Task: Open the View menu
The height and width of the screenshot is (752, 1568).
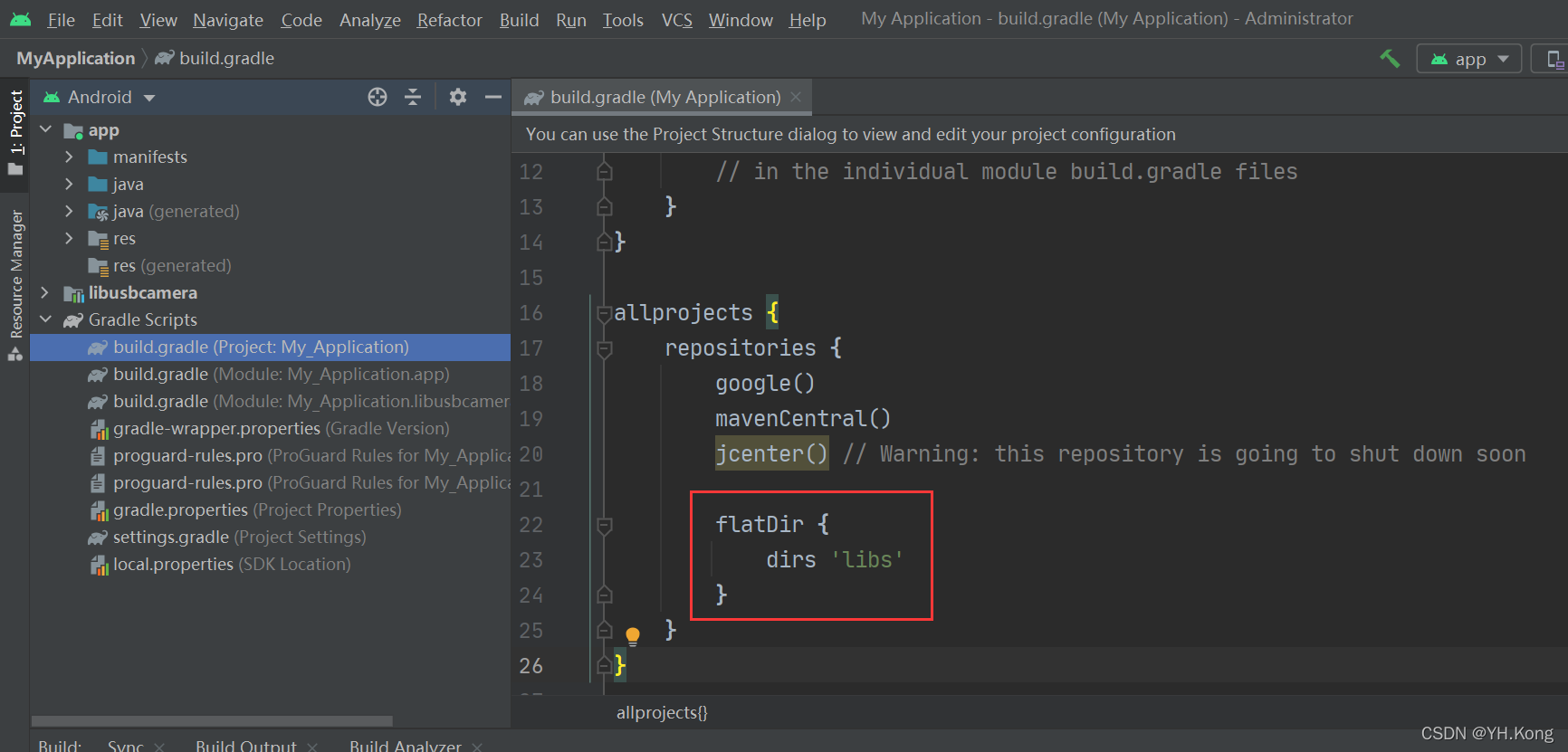Action: point(158,20)
